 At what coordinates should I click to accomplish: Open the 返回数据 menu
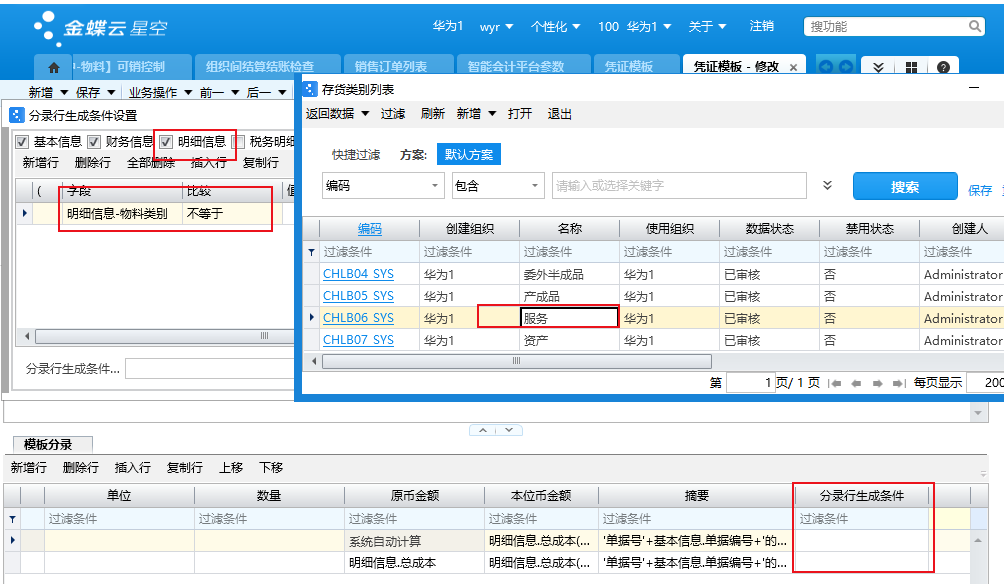(x=337, y=114)
